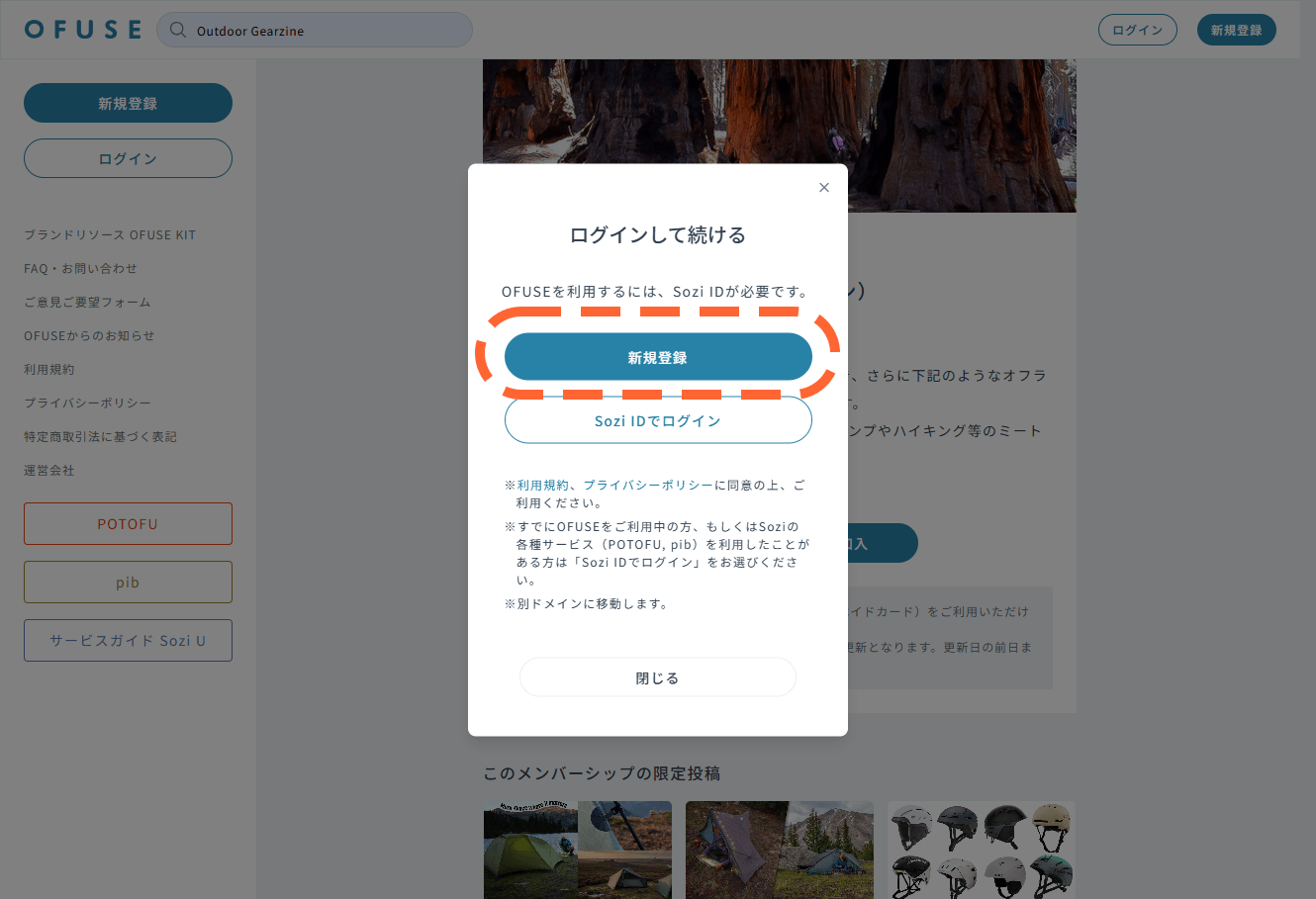Open OFUSEからのお知らせ sidebar link
The image size is (1316, 899).
pyautogui.click(x=89, y=336)
